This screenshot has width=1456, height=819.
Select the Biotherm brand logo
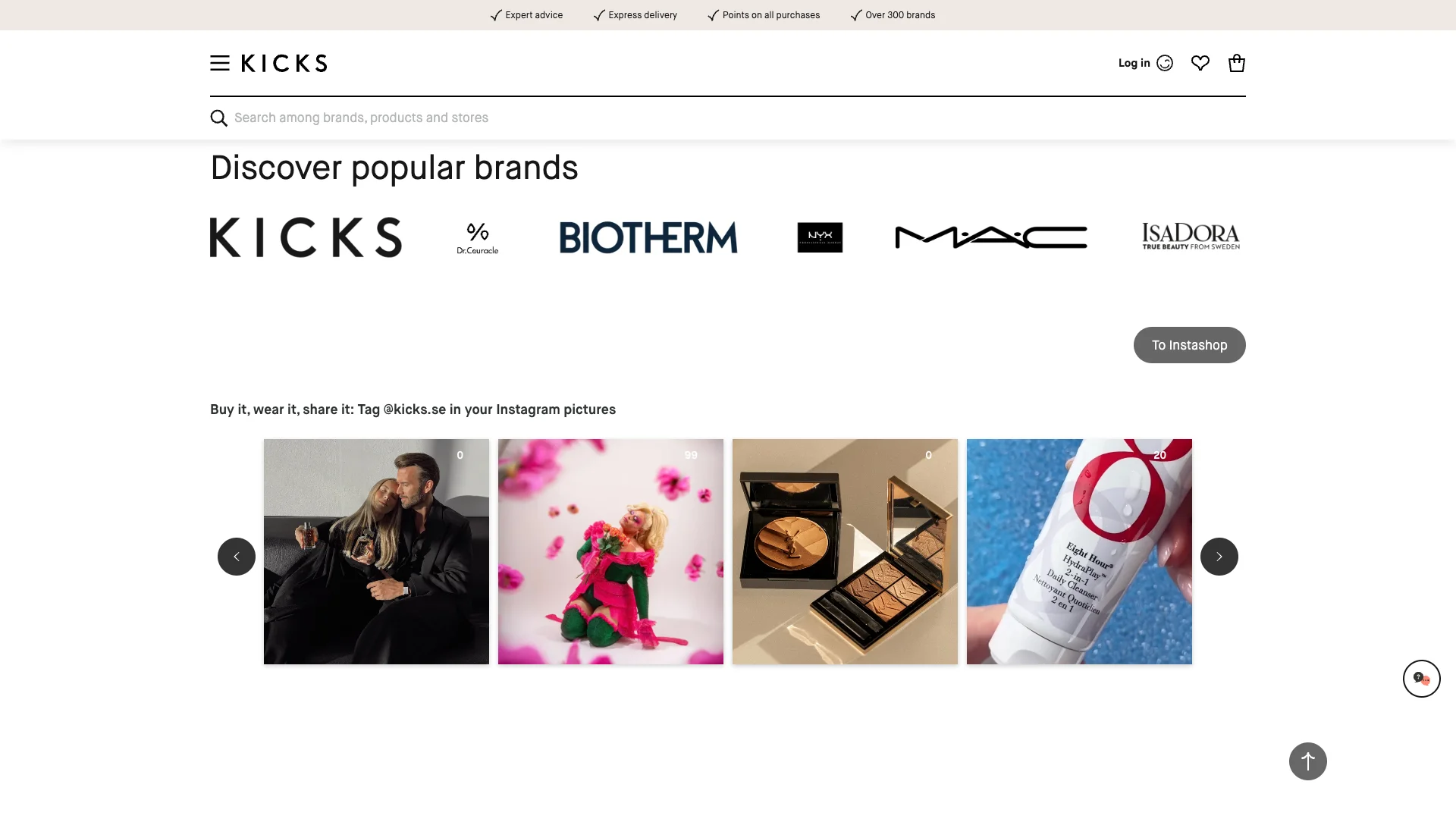click(x=648, y=237)
